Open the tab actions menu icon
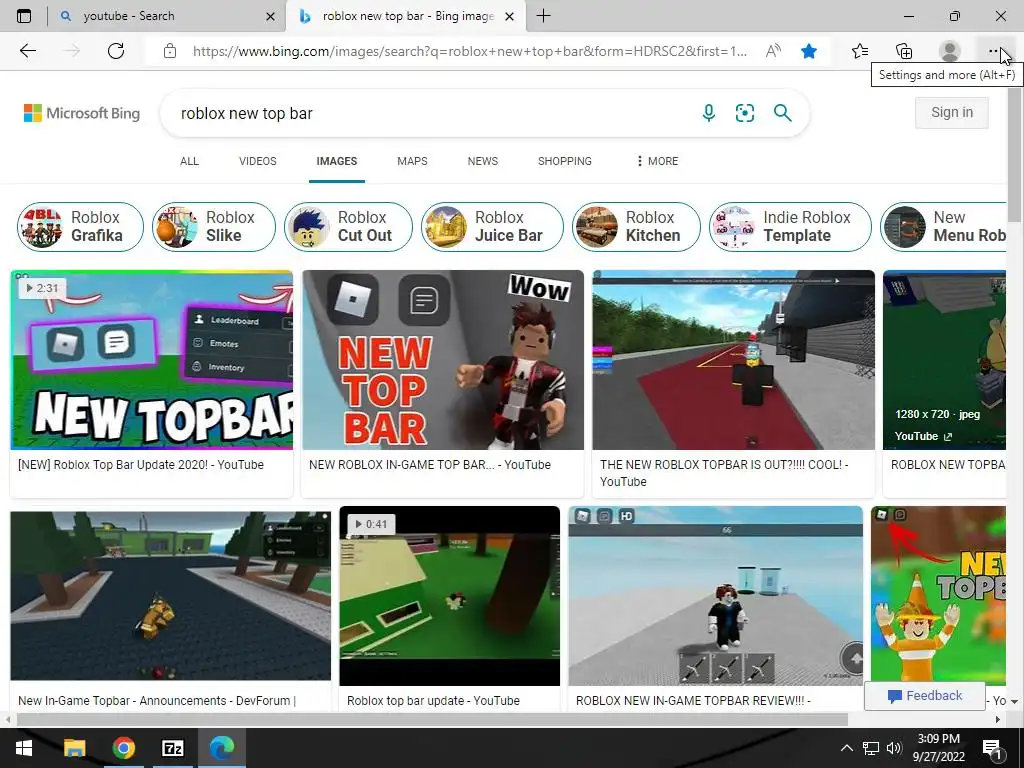Screen dimensions: 1024x768 coord(24,16)
